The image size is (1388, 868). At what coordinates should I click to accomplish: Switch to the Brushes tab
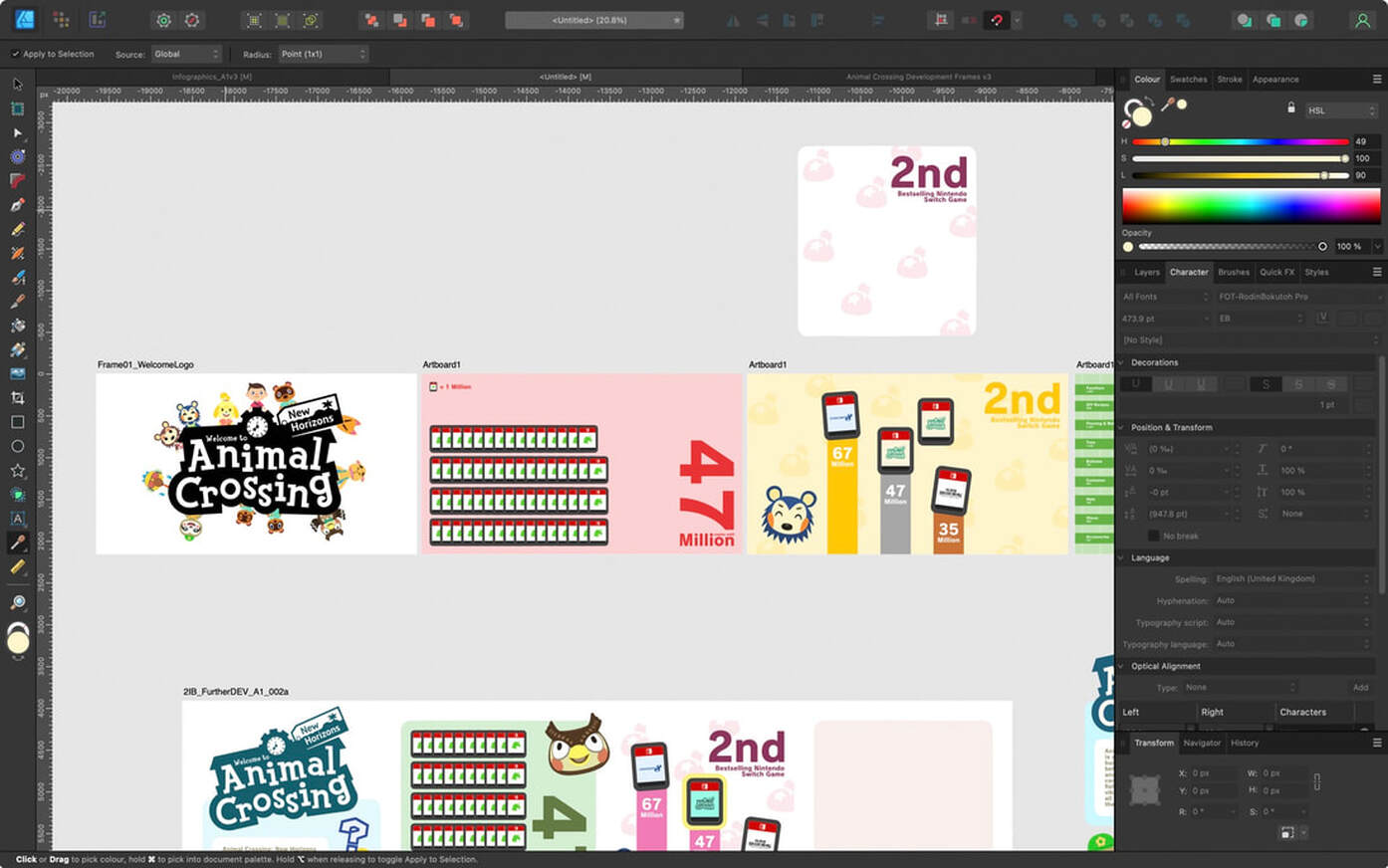tap(1234, 272)
